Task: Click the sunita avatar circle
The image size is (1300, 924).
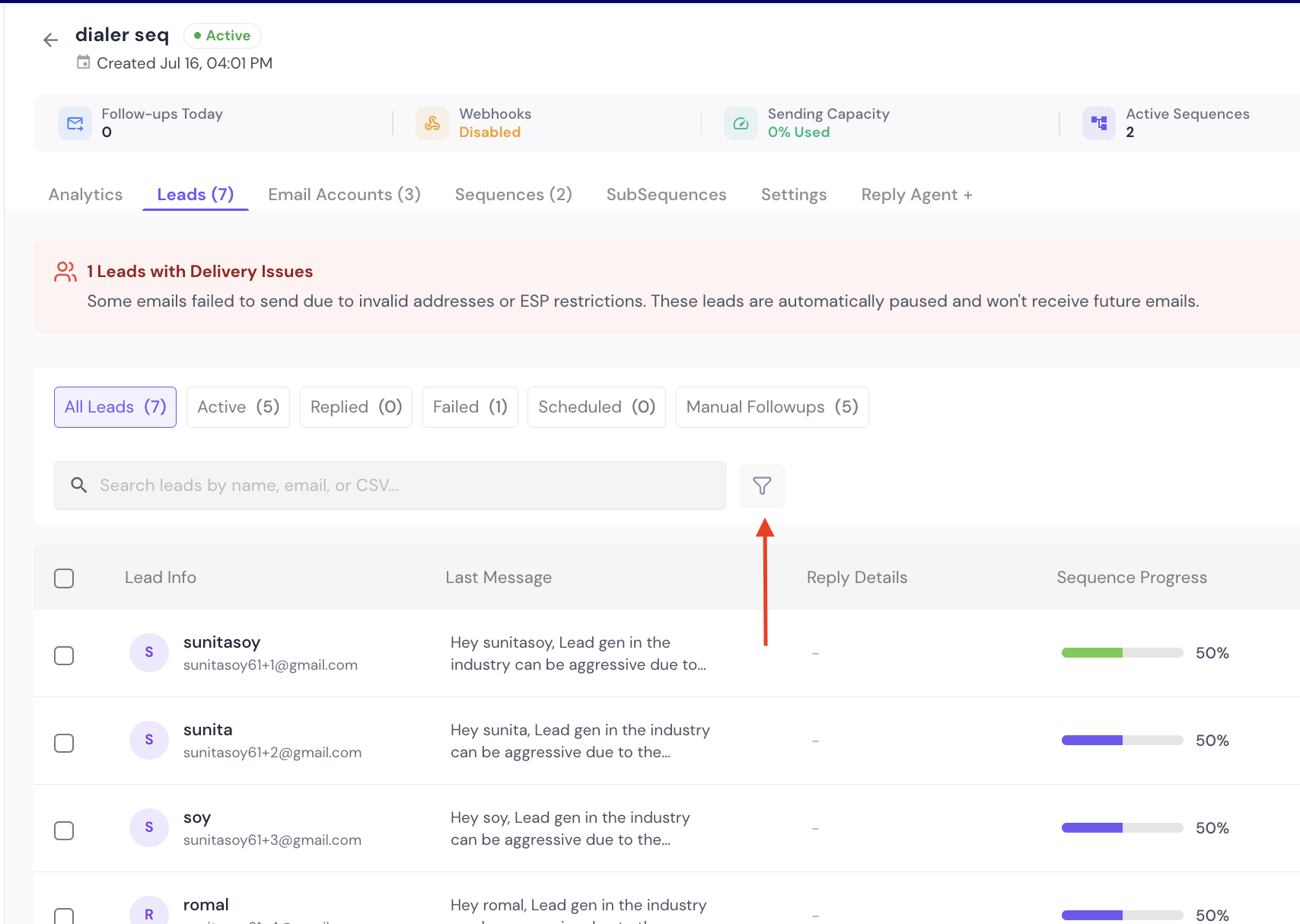Action: pos(149,740)
